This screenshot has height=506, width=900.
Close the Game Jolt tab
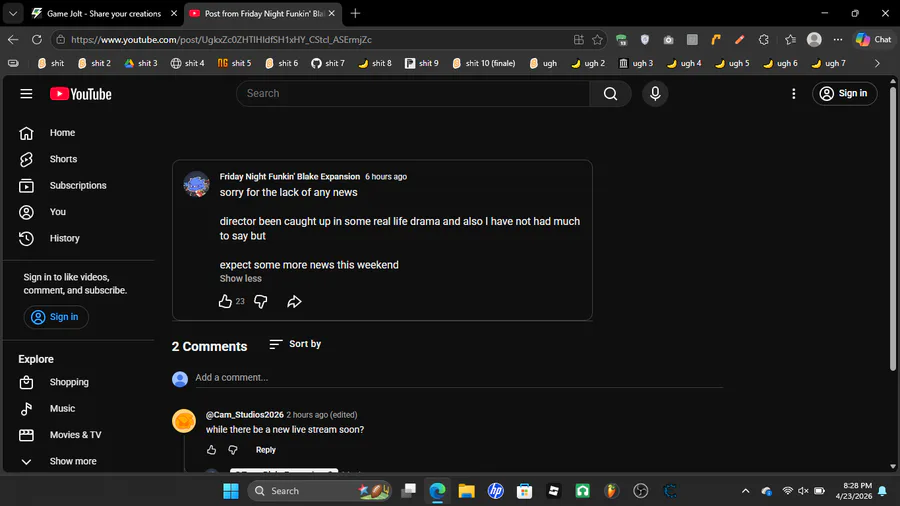coord(174,13)
